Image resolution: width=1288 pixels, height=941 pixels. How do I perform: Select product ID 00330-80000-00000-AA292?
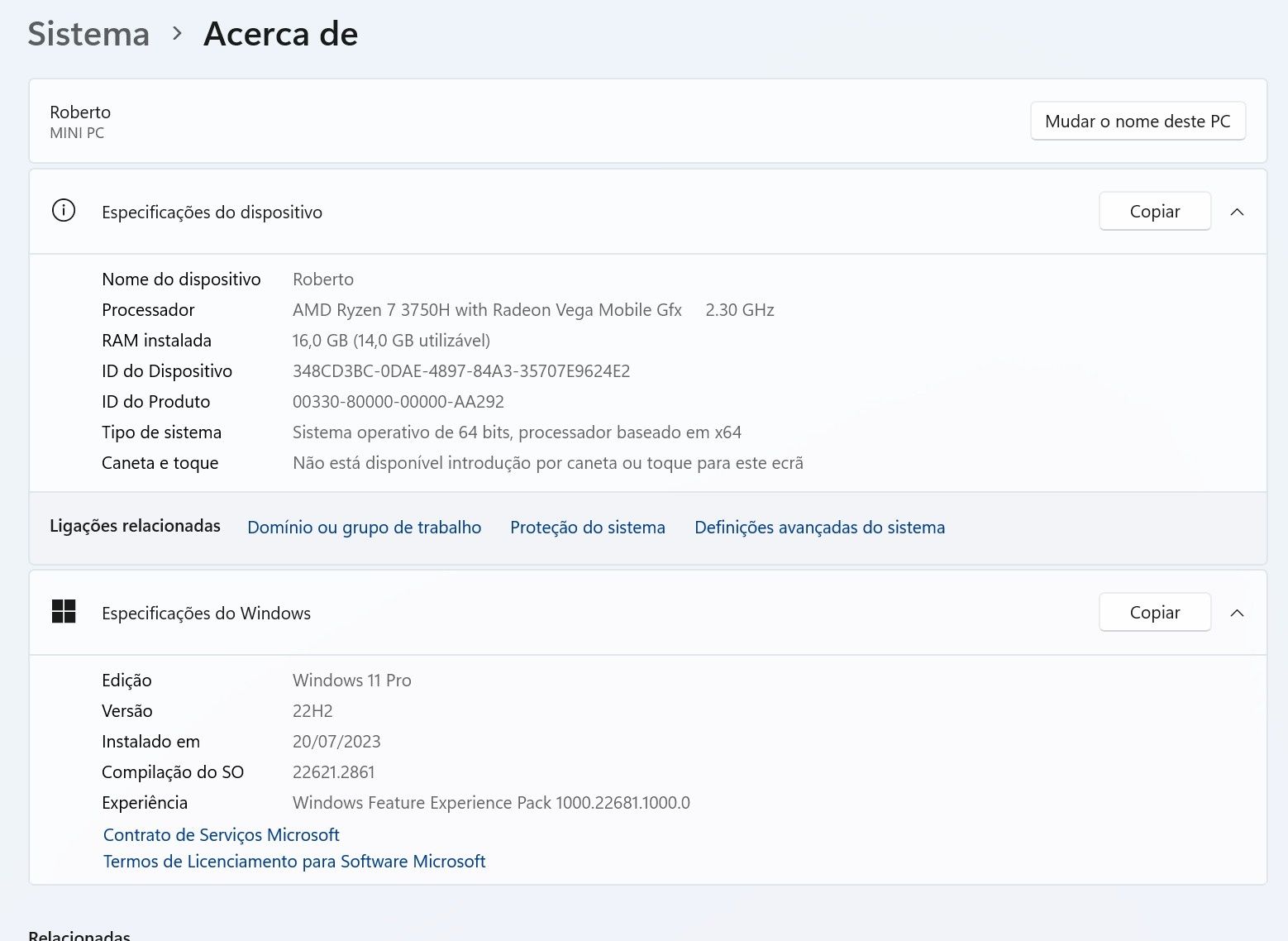pos(398,402)
